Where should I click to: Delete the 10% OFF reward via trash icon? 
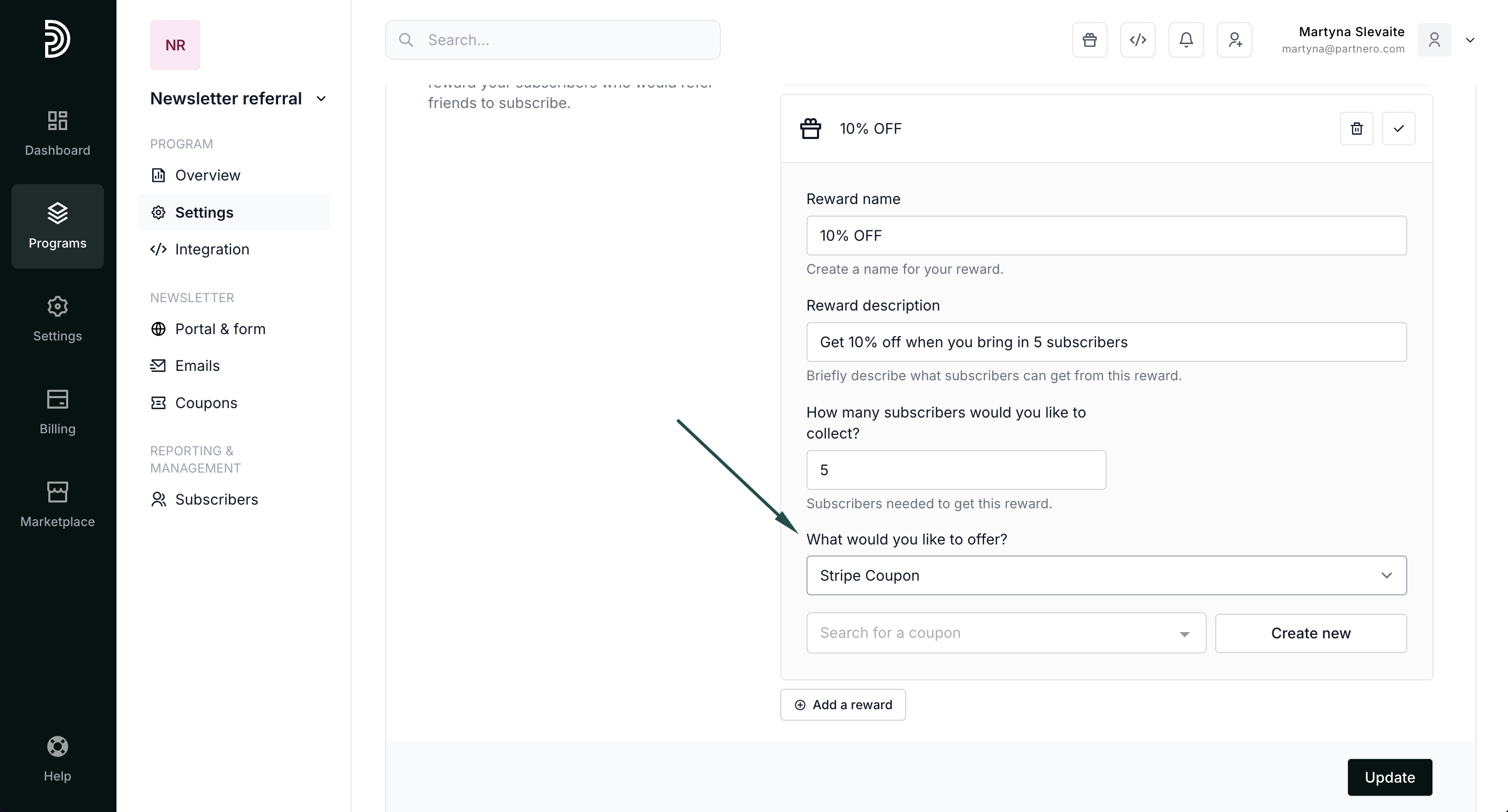tap(1356, 128)
